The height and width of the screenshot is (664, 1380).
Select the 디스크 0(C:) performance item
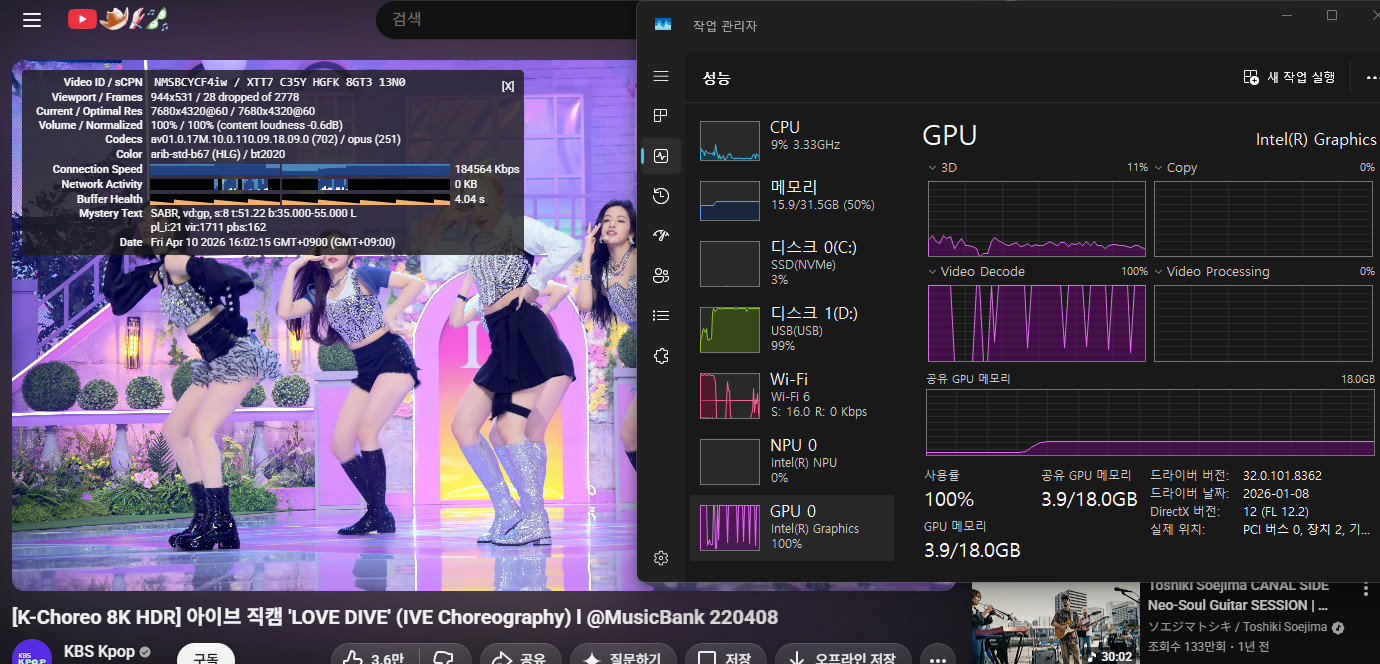point(792,264)
